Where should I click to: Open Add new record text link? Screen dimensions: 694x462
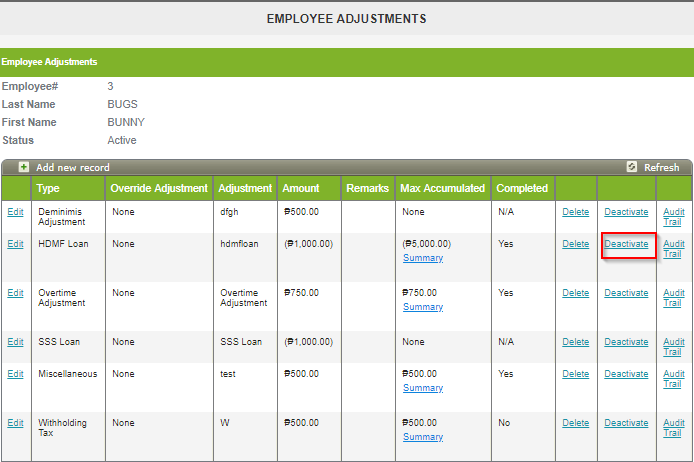(x=73, y=167)
